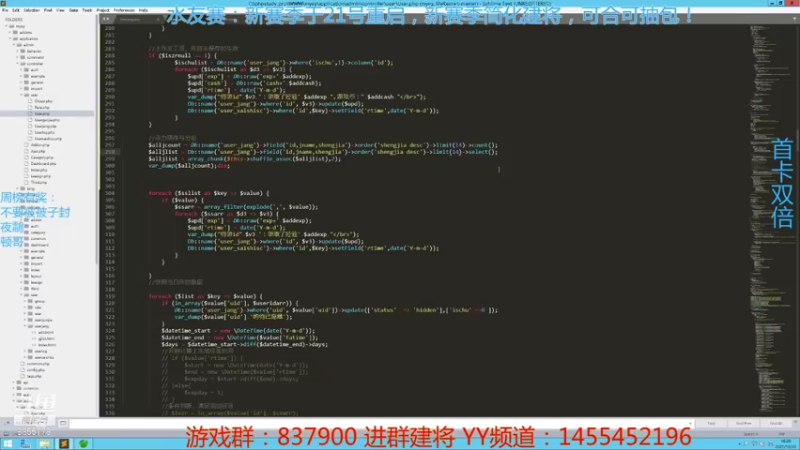Image resolution: width=800 pixels, height=450 pixels.
Task: Click the Find button
Action: (711, 423)
